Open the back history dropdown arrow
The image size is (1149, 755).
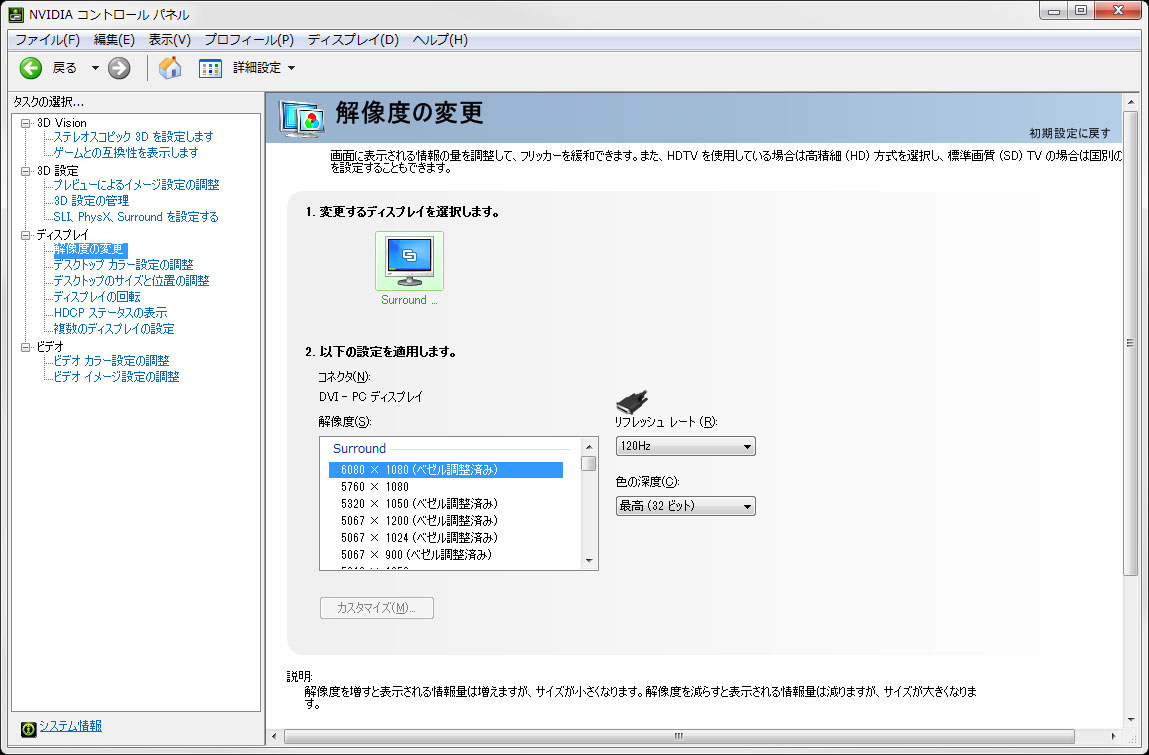(95, 68)
